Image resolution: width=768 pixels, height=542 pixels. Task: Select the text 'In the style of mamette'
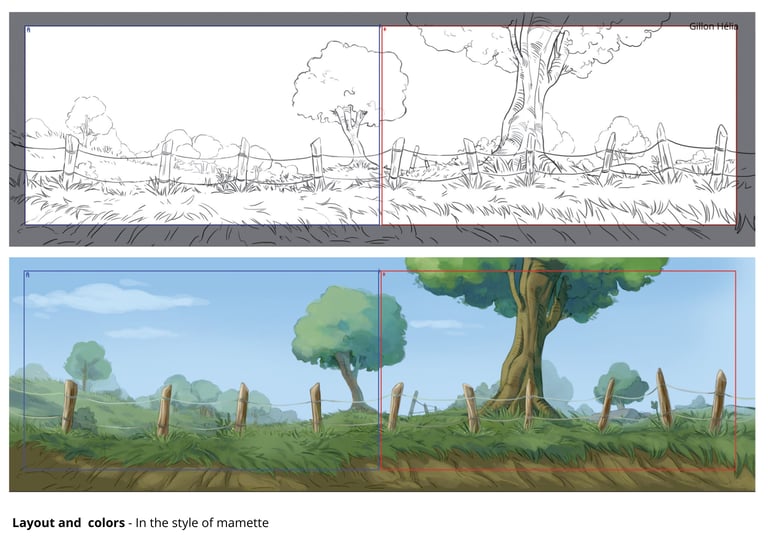(x=202, y=522)
